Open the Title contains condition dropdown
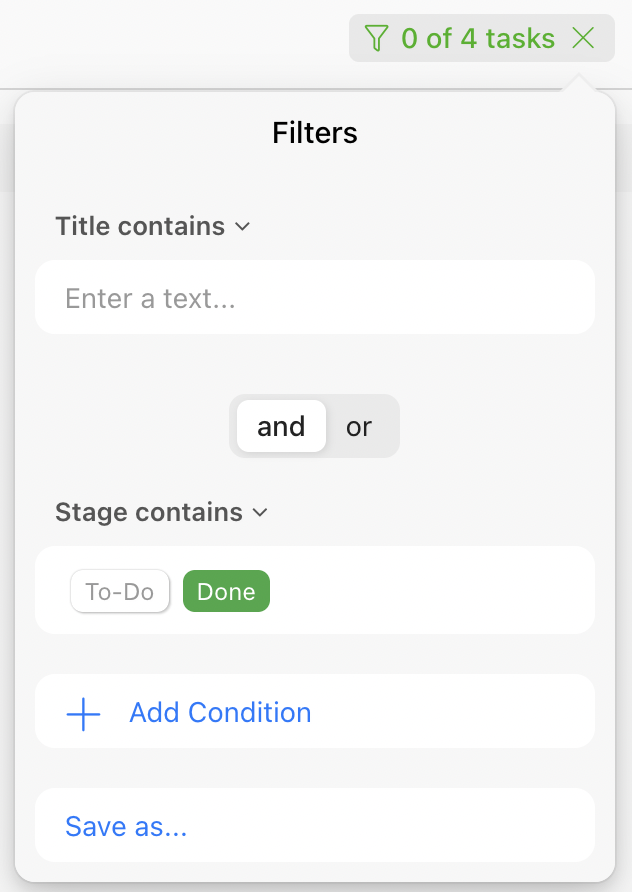 [x=140, y=227]
